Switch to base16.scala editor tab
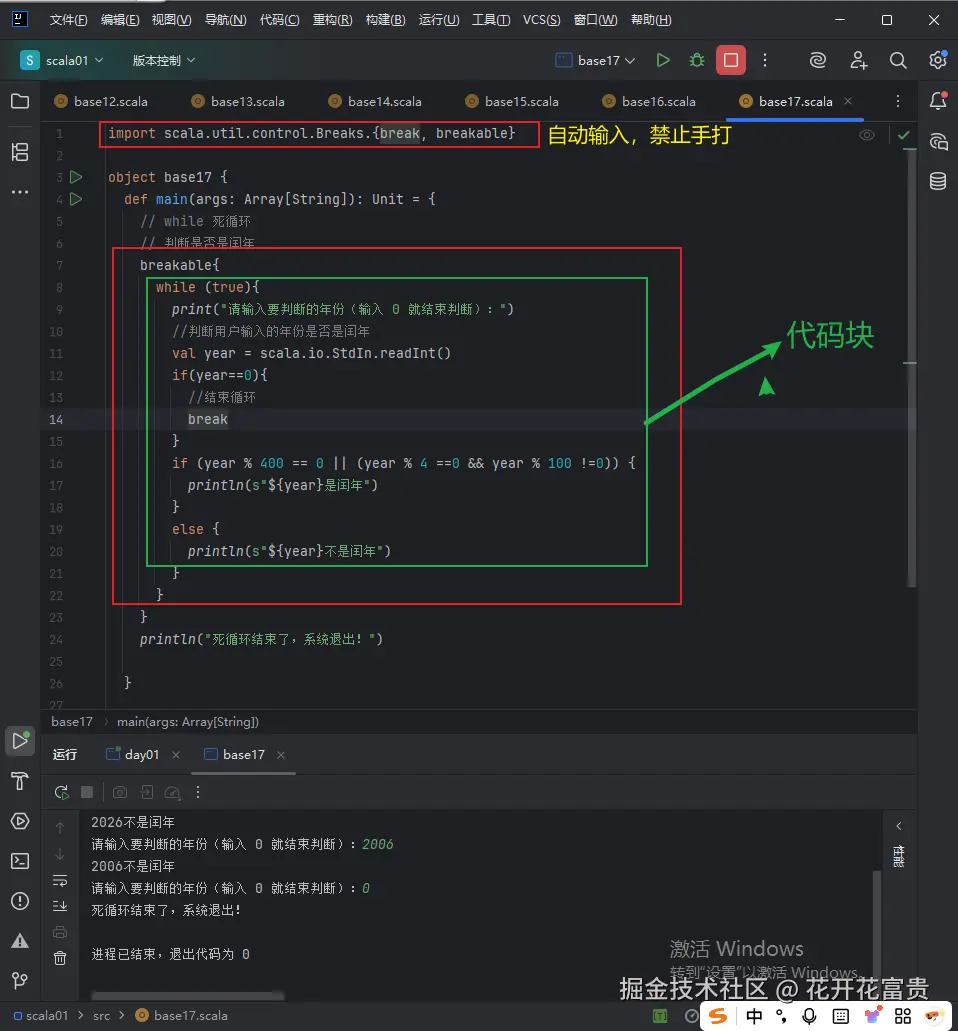The height and width of the screenshot is (1031, 958). point(650,101)
